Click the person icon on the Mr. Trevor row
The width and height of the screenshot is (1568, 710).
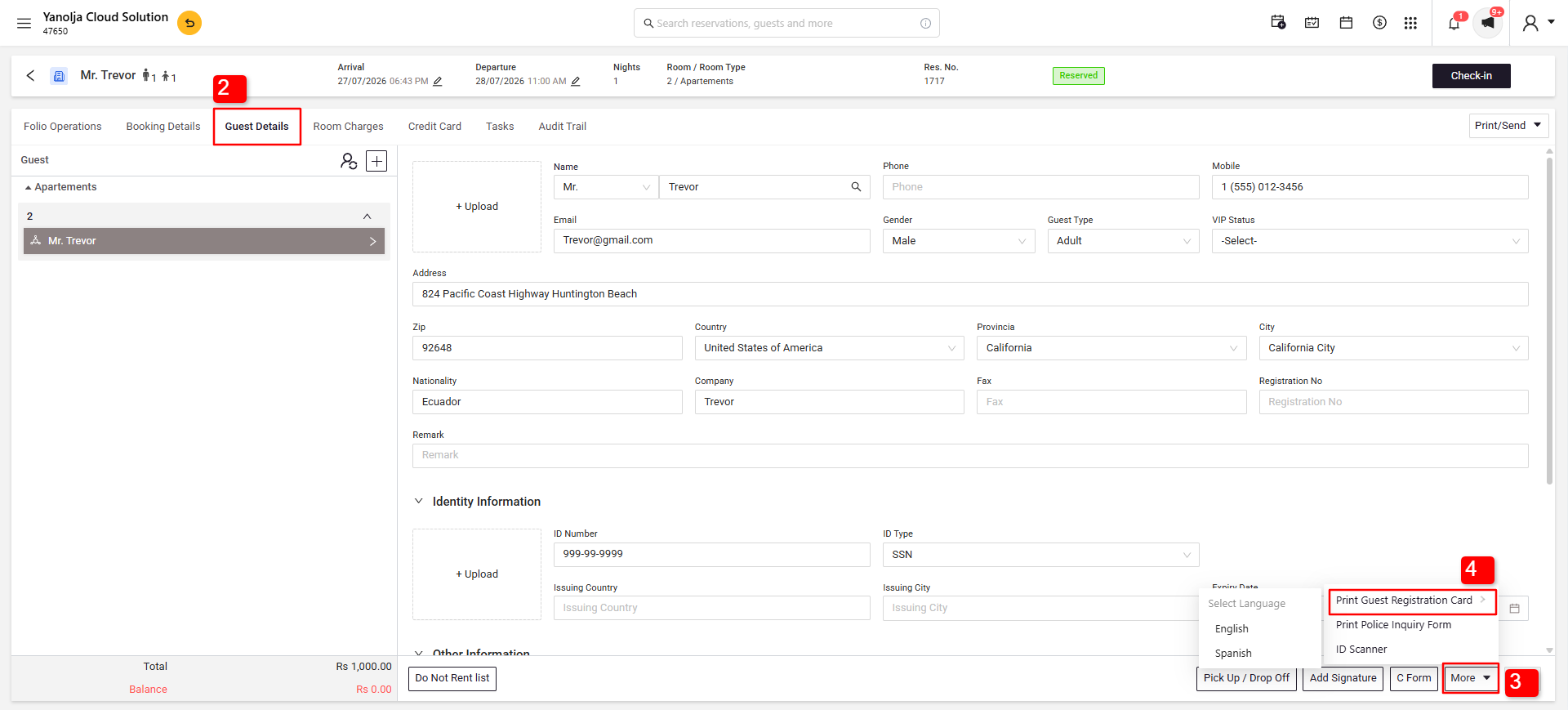tap(35, 241)
